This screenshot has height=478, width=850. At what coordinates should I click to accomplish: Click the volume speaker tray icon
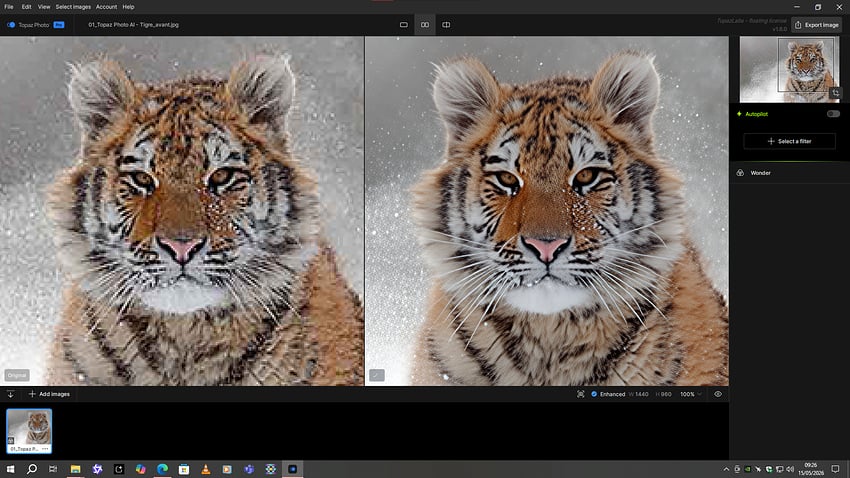[x=790, y=469]
